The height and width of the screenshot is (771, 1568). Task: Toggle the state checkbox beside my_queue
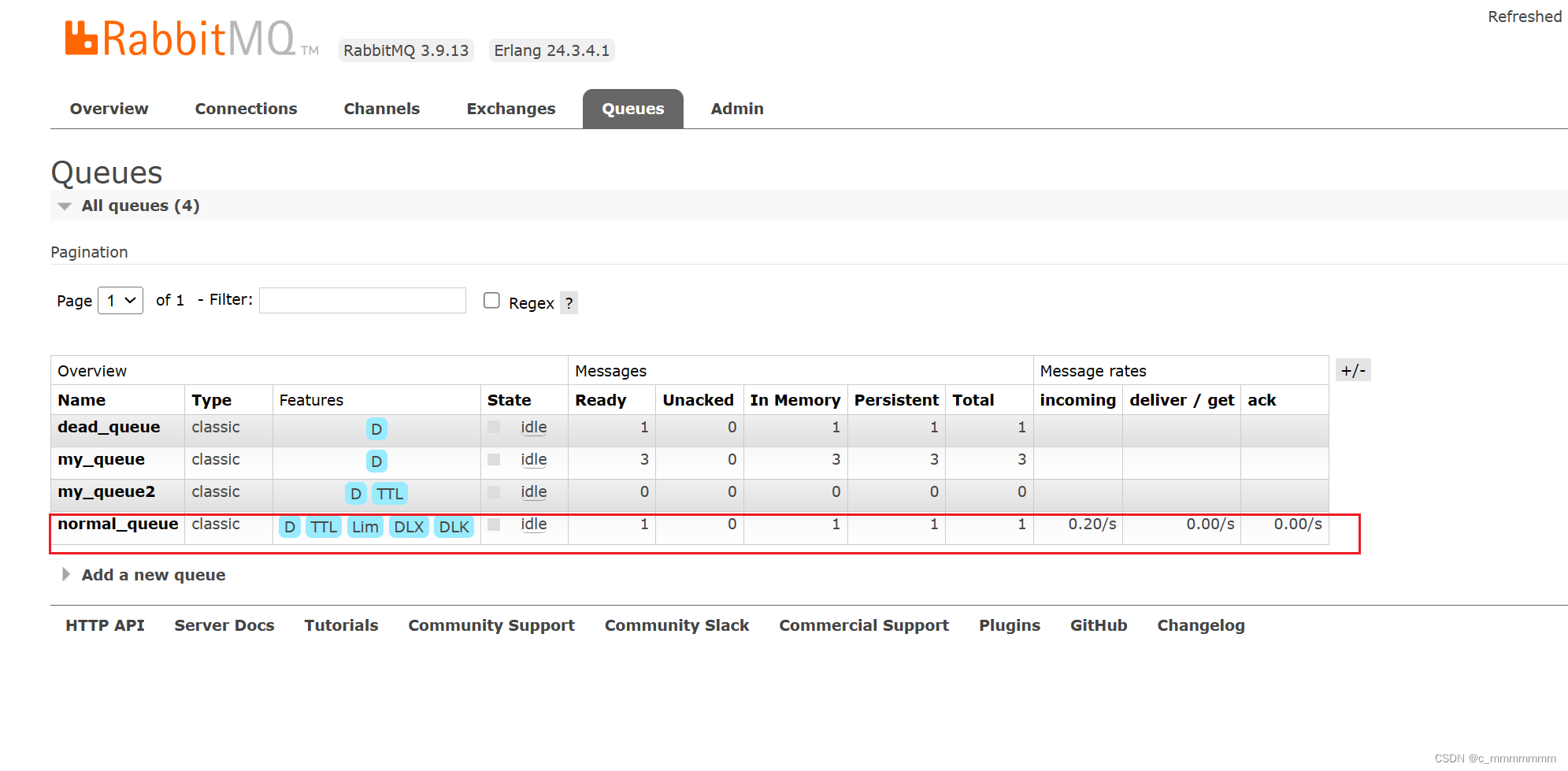(494, 459)
